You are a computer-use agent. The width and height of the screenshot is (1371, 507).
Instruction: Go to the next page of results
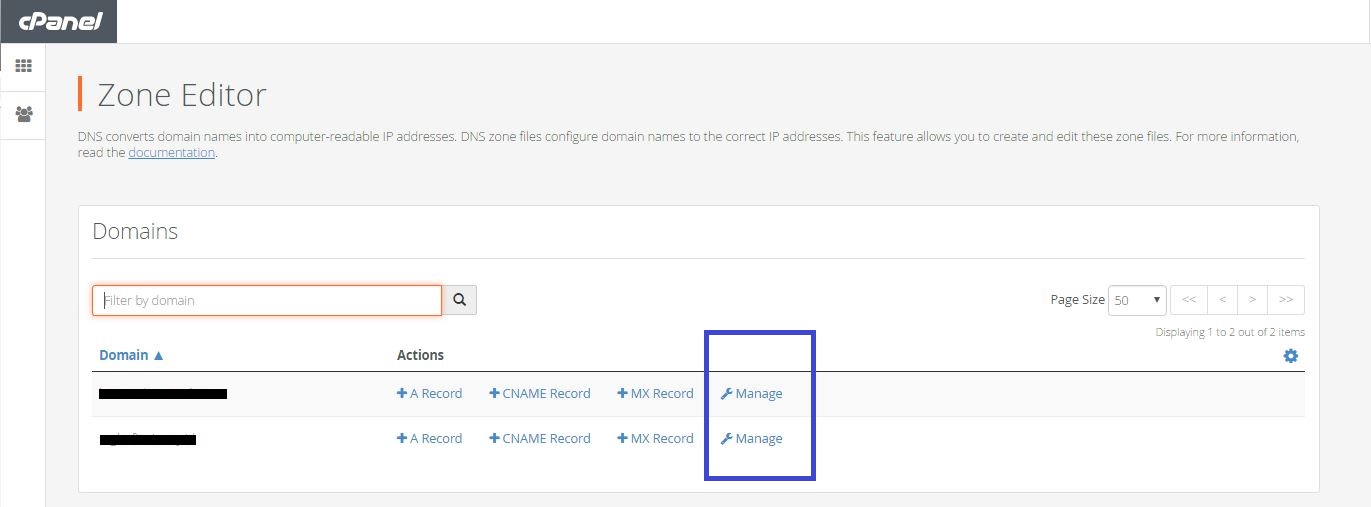(x=1252, y=300)
